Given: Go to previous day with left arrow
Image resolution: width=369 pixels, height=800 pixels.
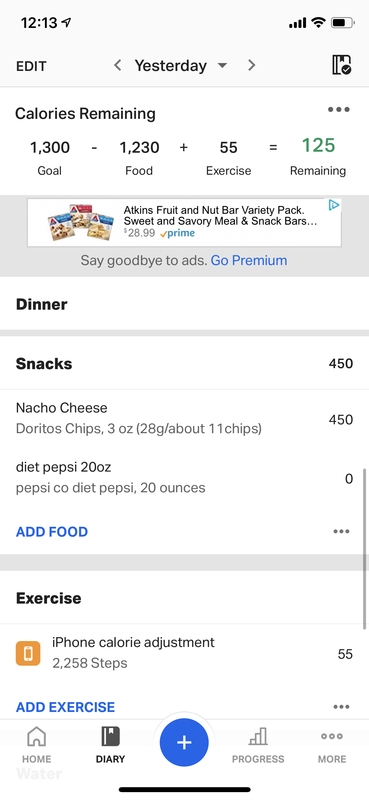Looking at the screenshot, I should point(118,65).
